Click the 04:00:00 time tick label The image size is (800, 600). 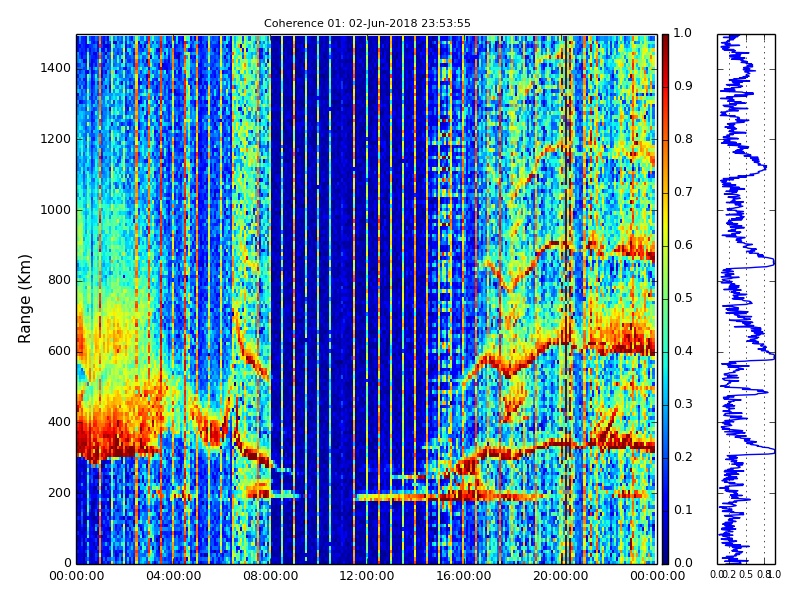point(173,577)
